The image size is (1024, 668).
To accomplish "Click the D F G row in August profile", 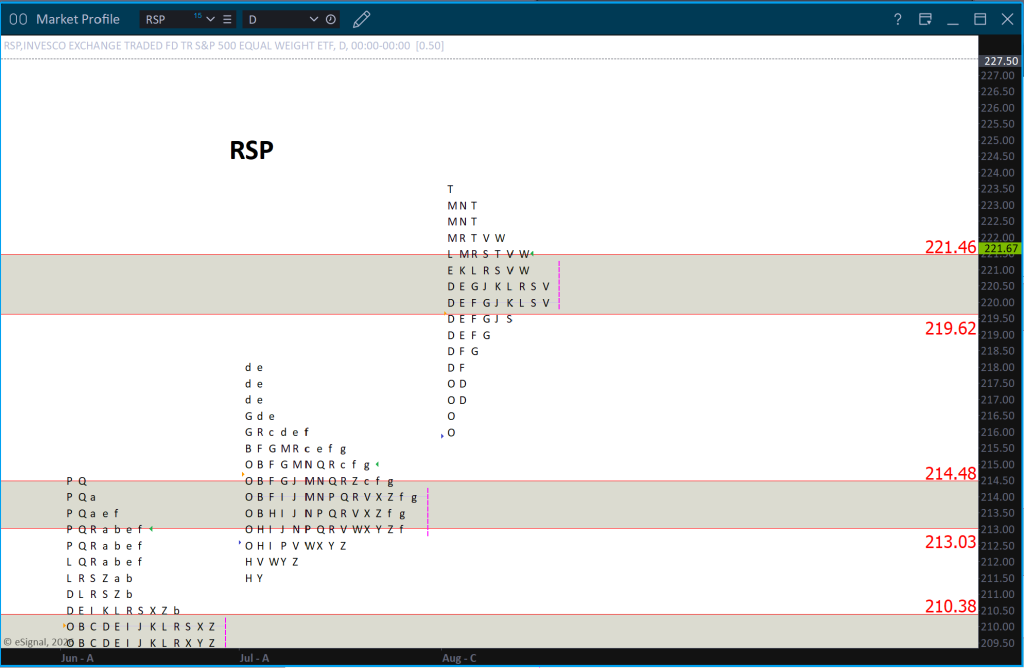I will tap(463, 351).
